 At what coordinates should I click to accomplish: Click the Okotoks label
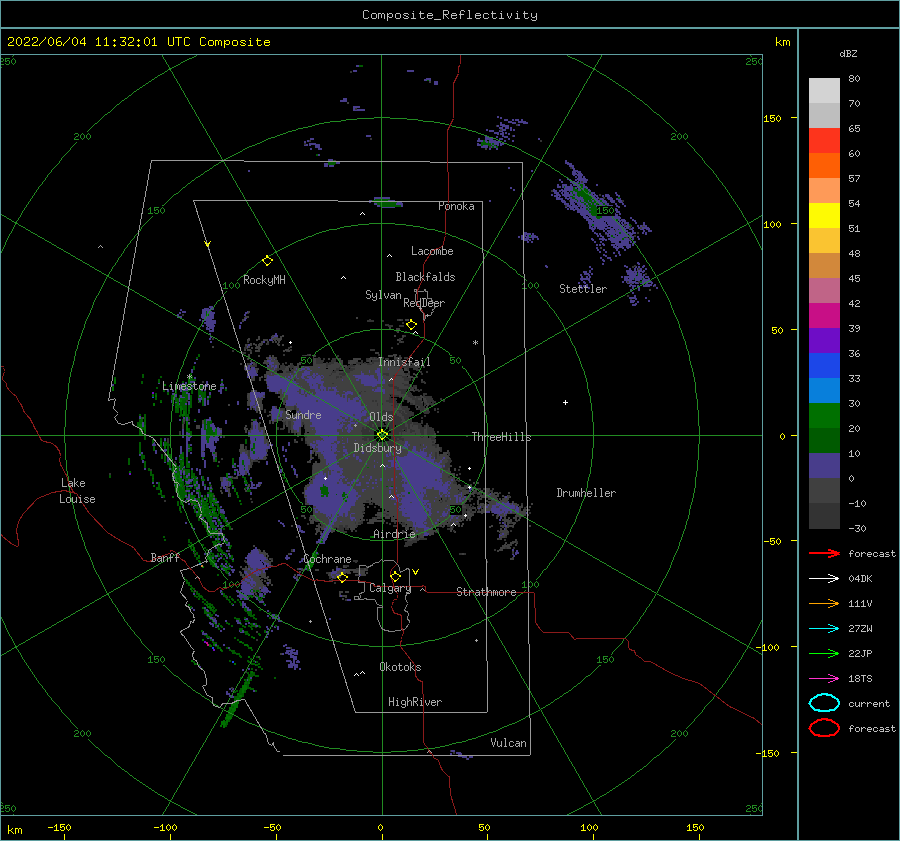pyautogui.click(x=400, y=666)
